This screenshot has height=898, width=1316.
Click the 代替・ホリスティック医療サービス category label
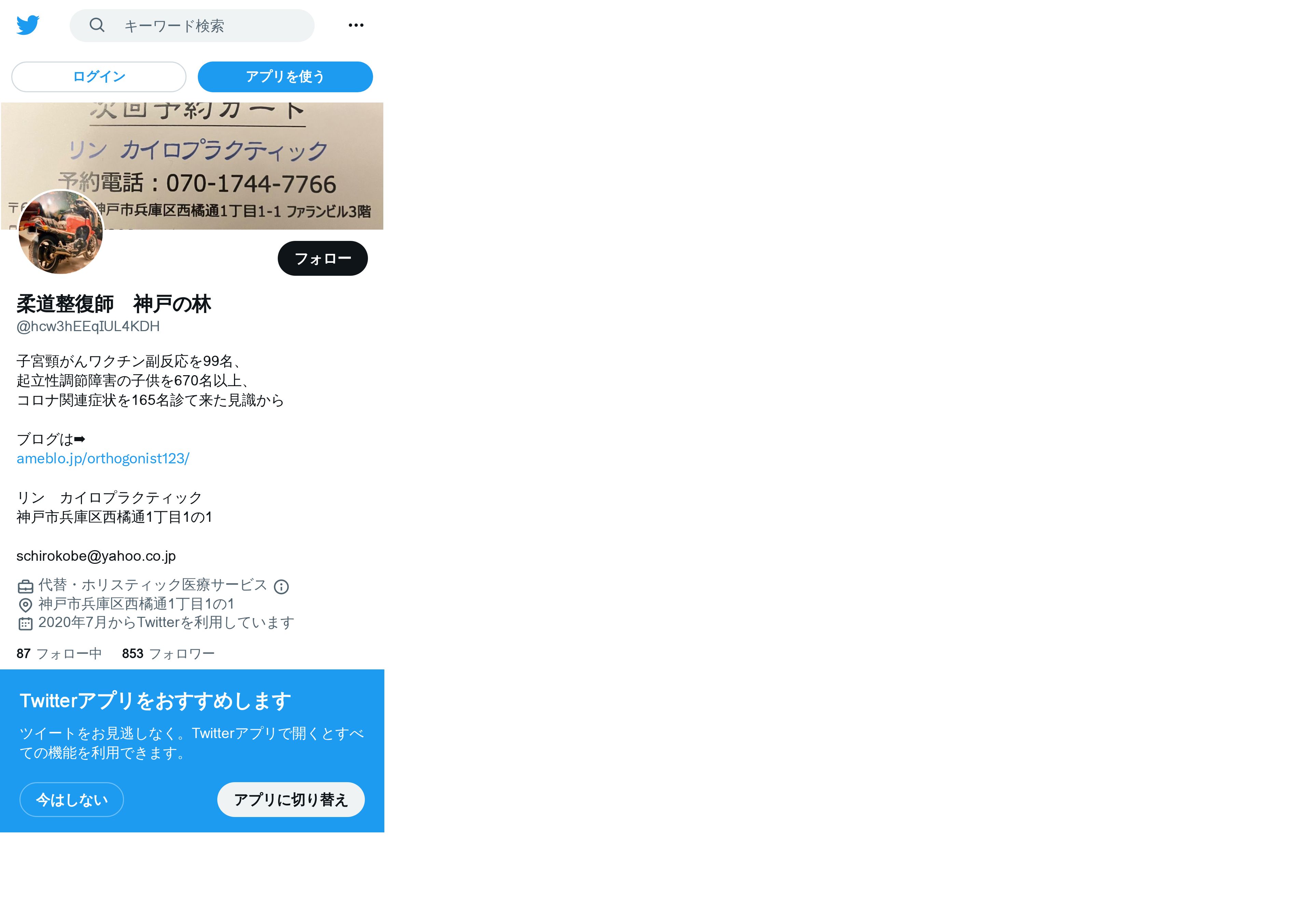click(152, 585)
